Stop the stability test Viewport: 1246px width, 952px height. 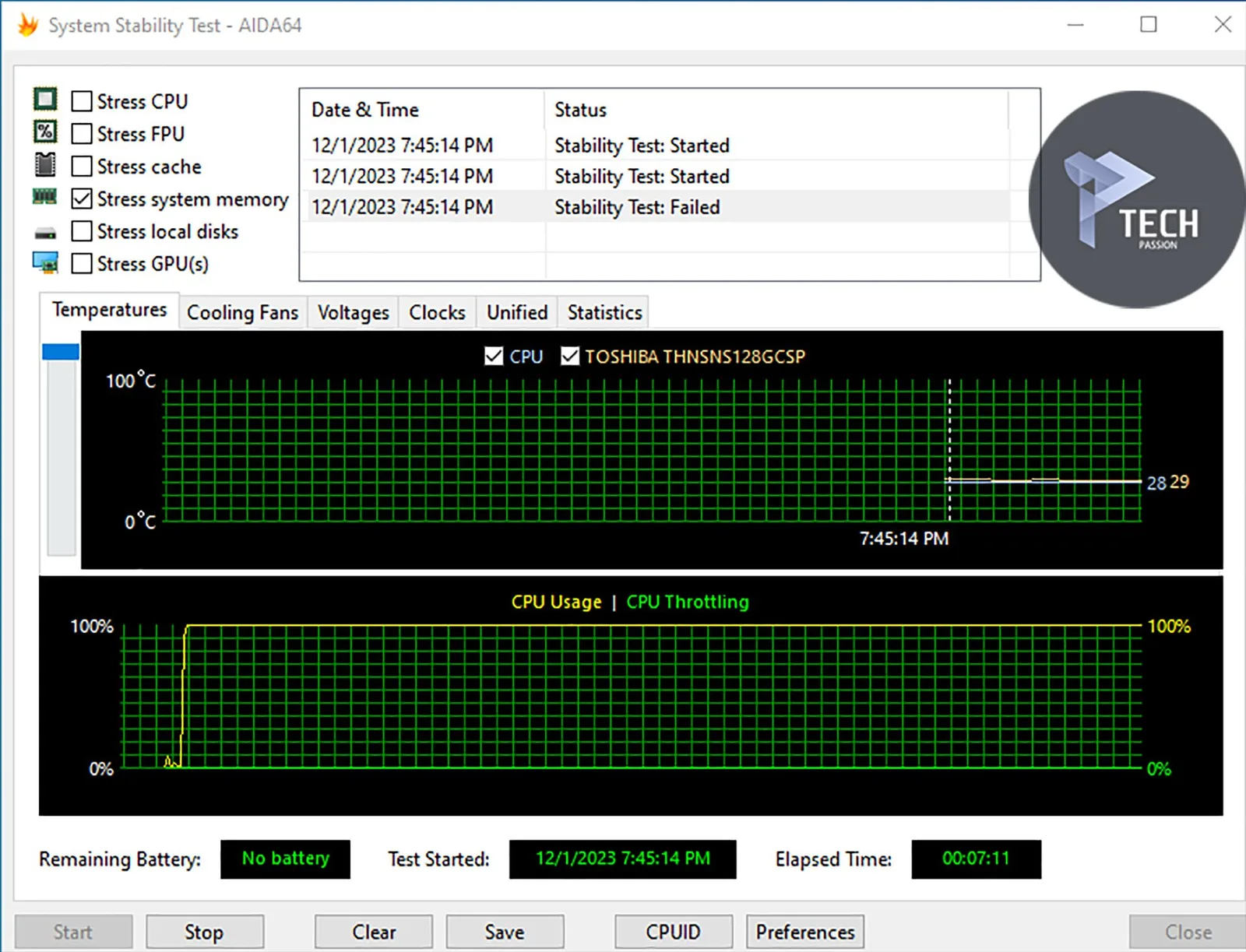205,932
